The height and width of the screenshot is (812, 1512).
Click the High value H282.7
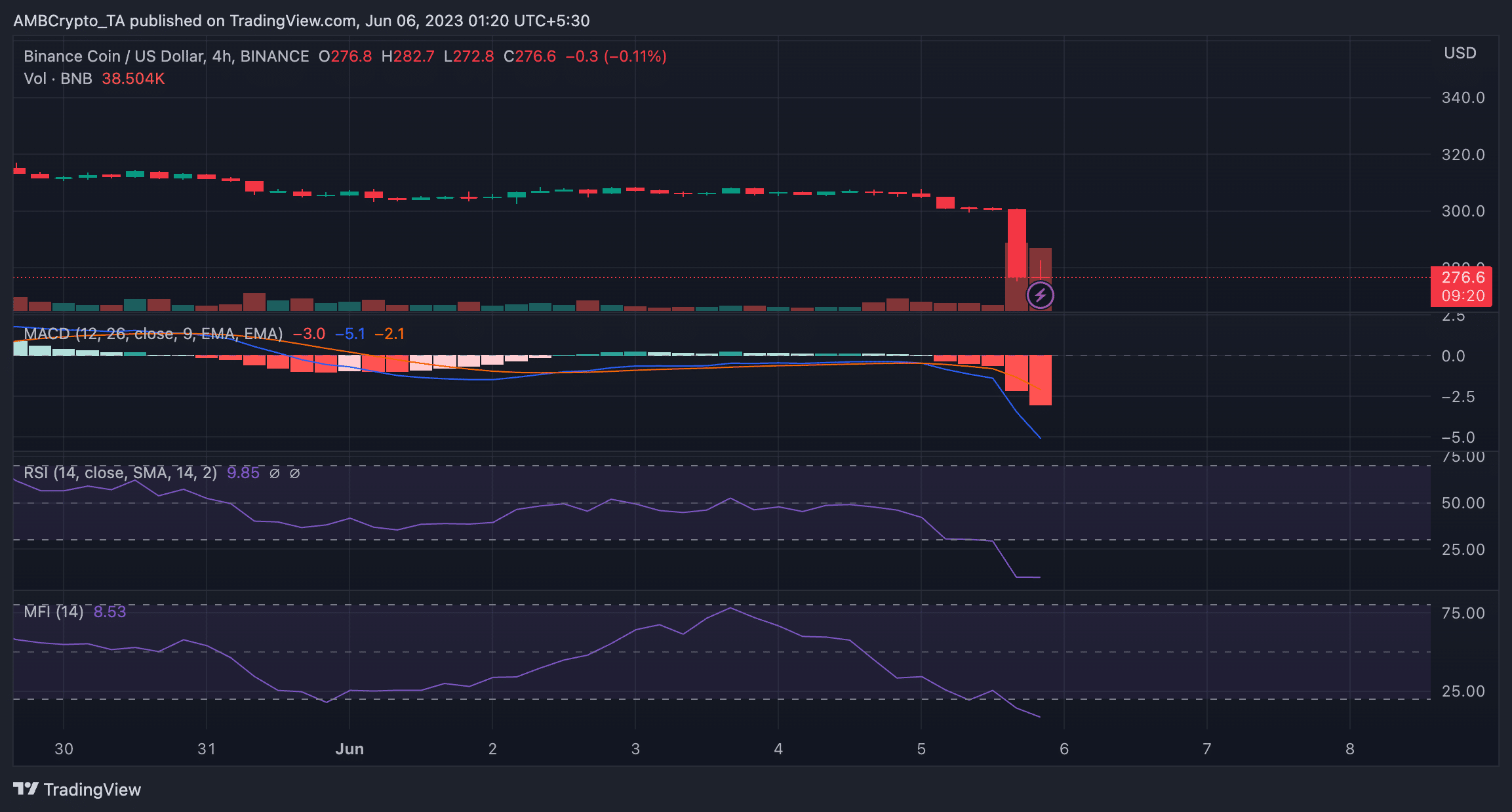tap(408, 56)
